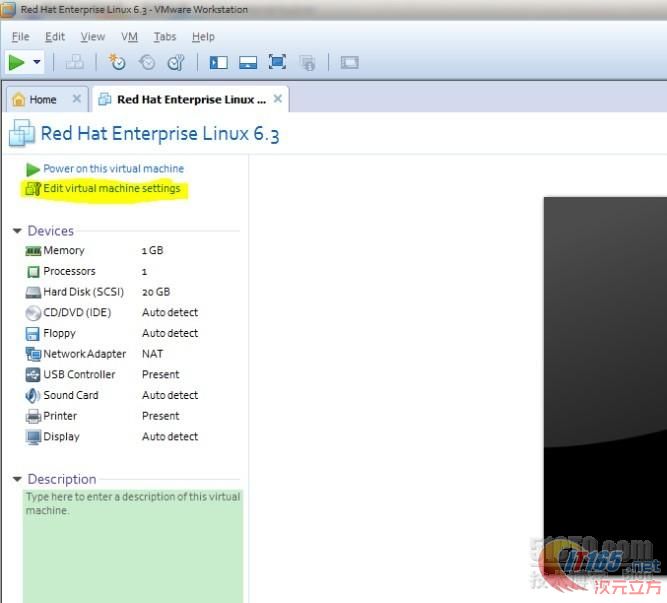Click the Sound Card icon
The width and height of the screenshot is (667, 603).
pos(32,395)
